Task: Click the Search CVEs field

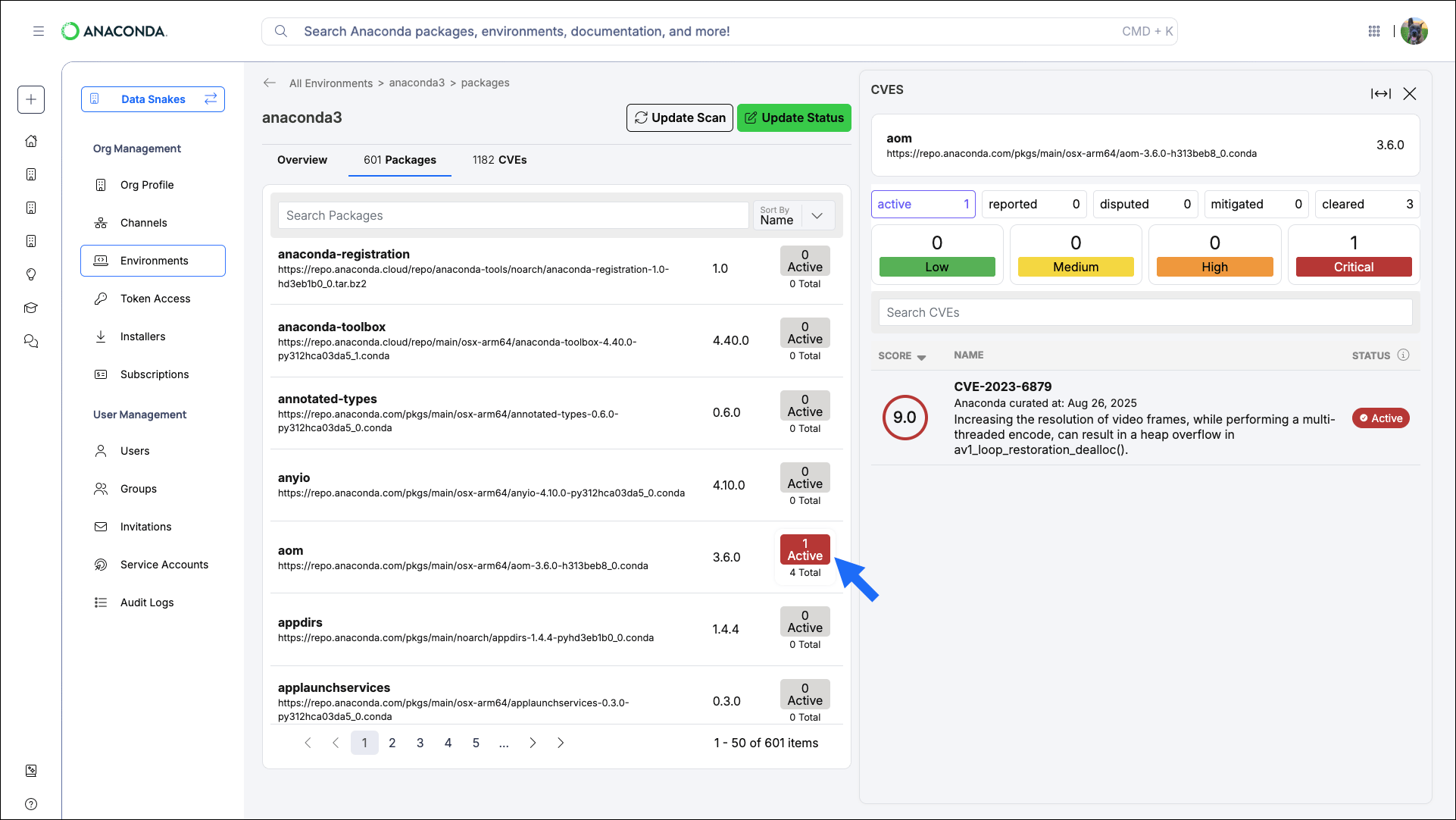Action: click(x=1145, y=312)
